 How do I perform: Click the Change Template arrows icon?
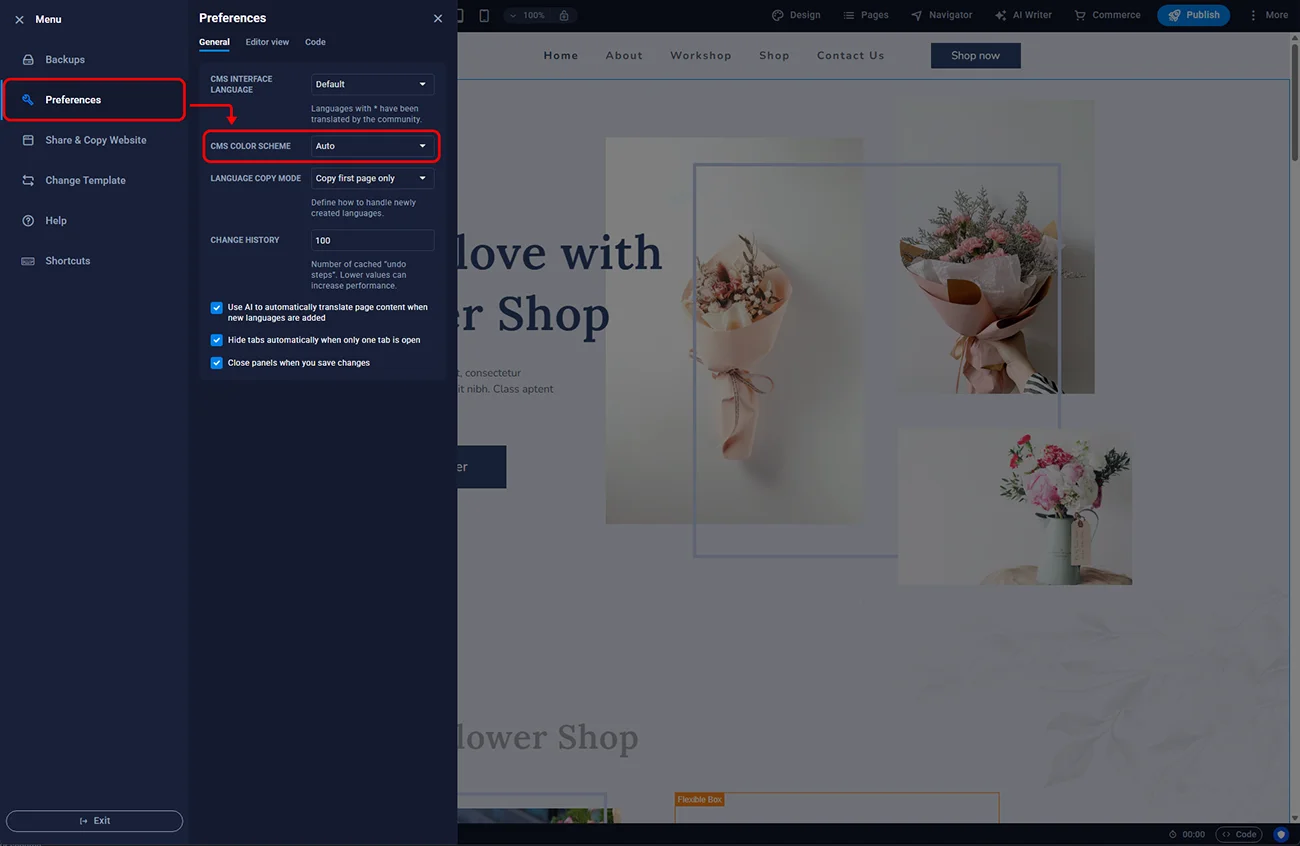tap(28, 181)
